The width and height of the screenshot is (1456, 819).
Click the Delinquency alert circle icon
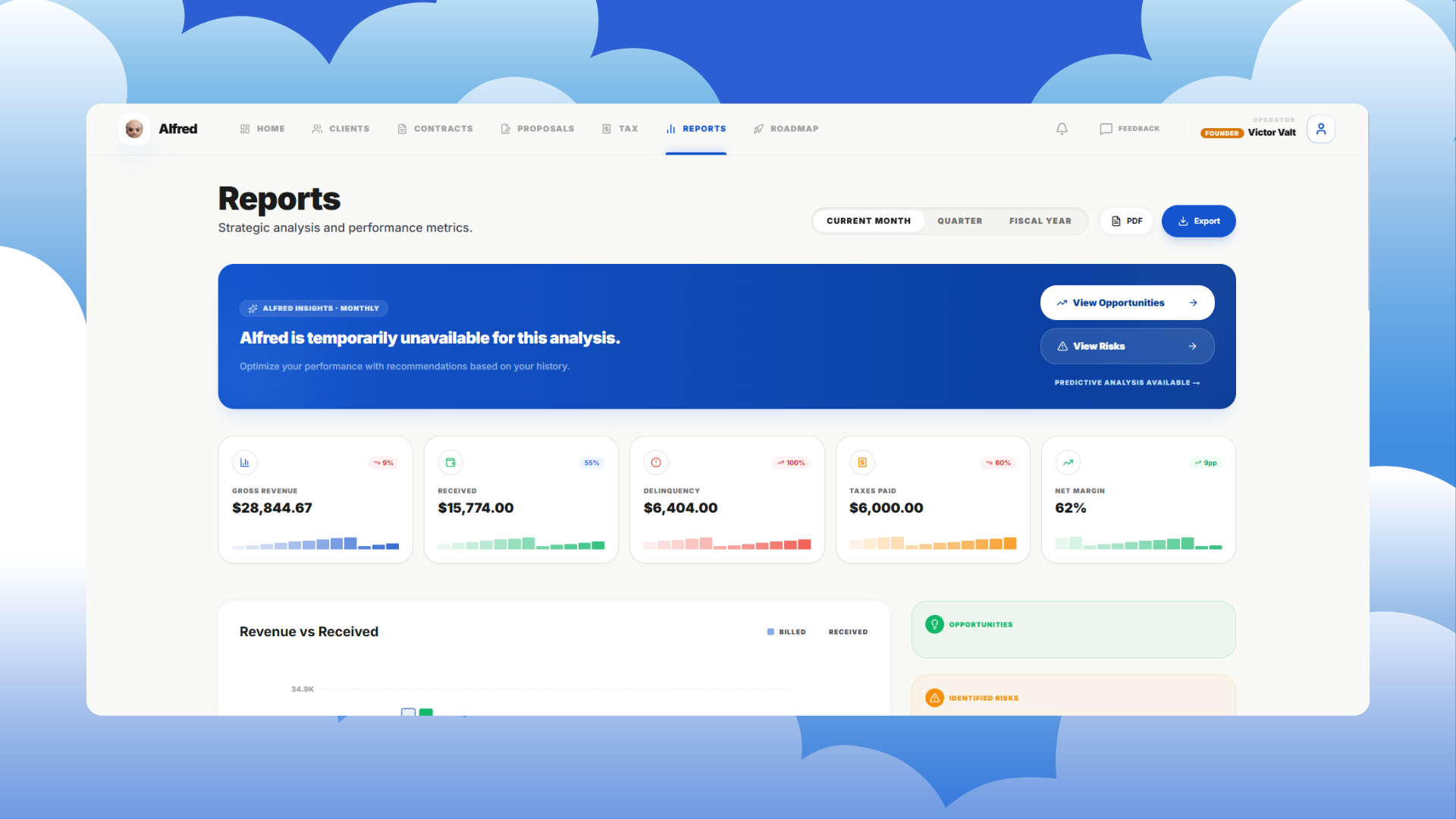[x=656, y=463]
